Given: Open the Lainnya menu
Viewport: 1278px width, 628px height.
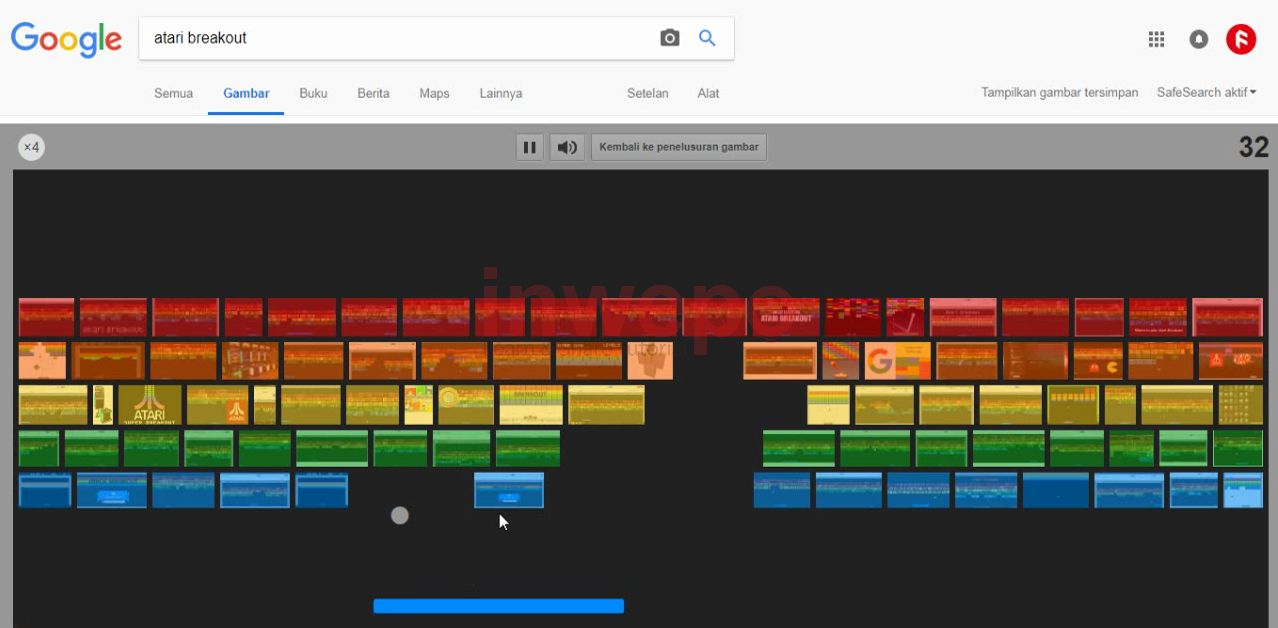Looking at the screenshot, I should 500,93.
